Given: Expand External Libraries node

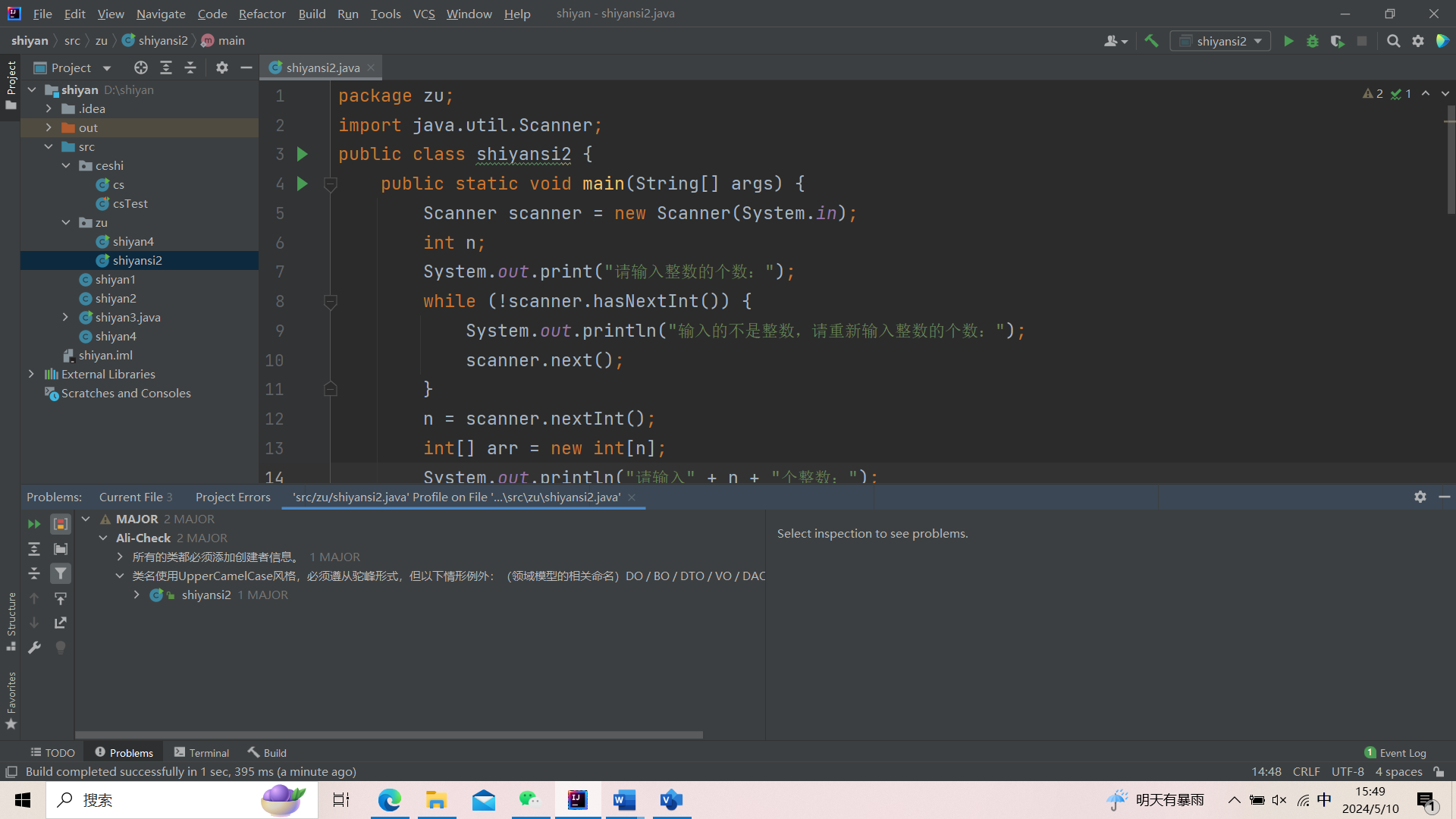Looking at the screenshot, I should tap(31, 374).
